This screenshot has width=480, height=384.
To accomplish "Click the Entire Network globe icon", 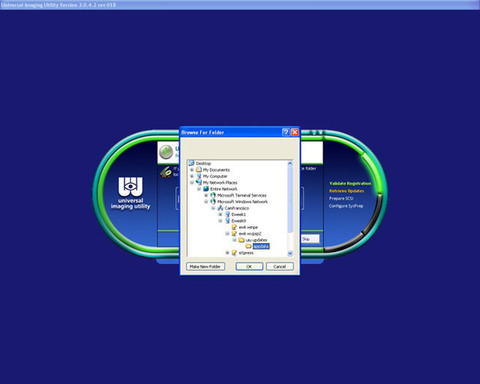I will click(206, 189).
